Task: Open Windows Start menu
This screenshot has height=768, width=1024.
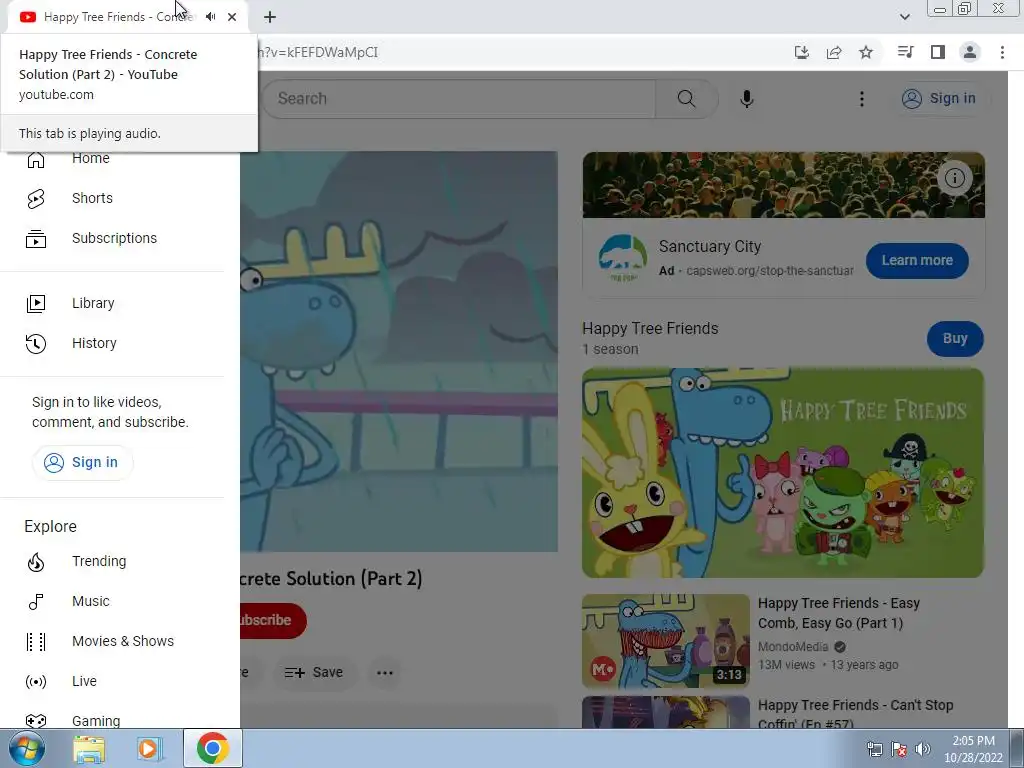Action: [x=27, y=748]
